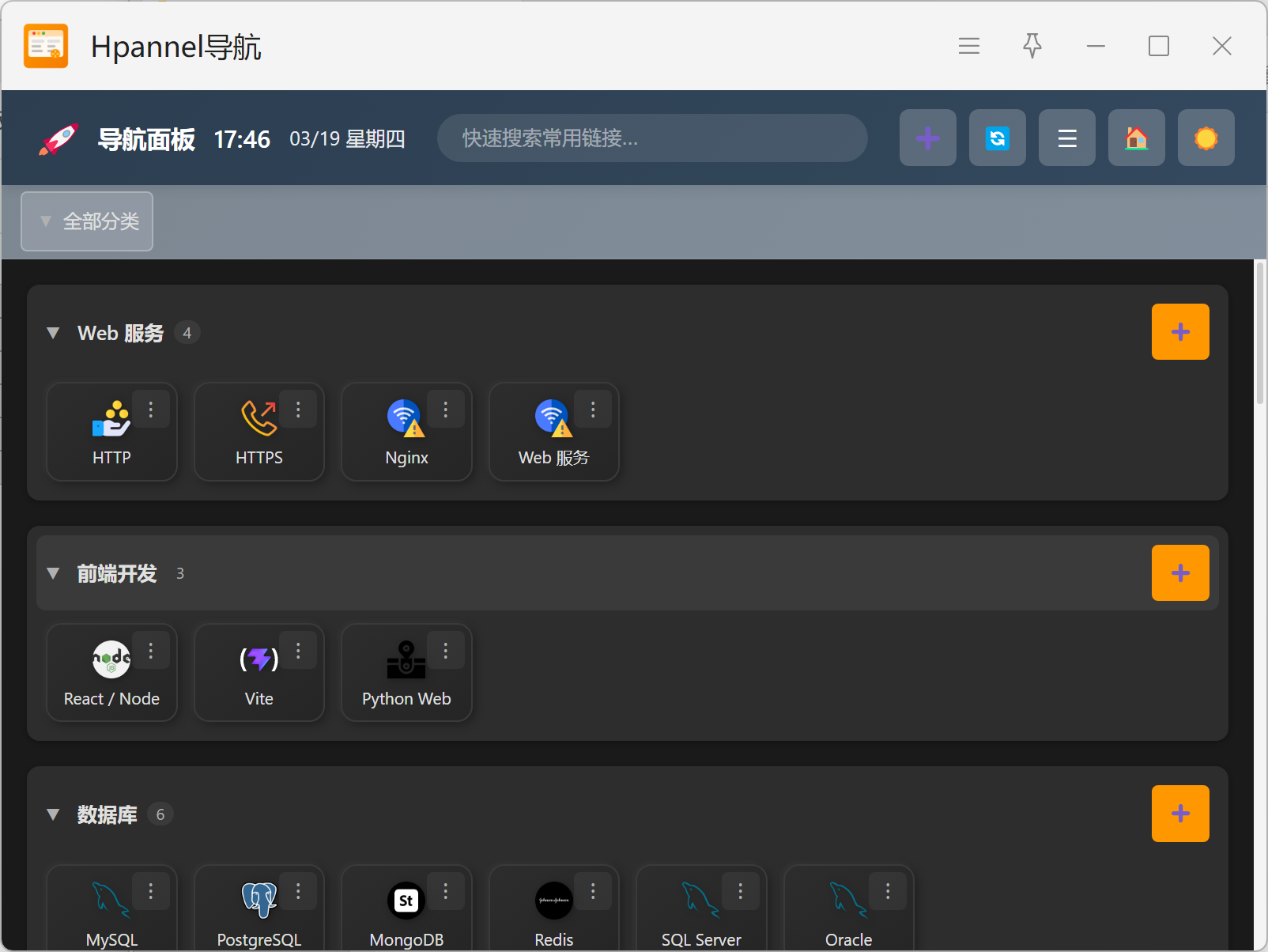
Task: Click the vertical scrollbar on the right
Action: [x=1260, y=332]
